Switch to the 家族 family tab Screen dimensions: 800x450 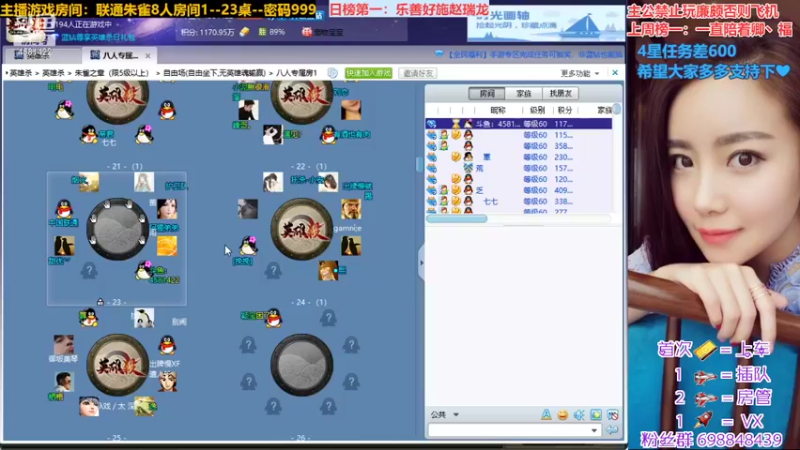(523, 93)
